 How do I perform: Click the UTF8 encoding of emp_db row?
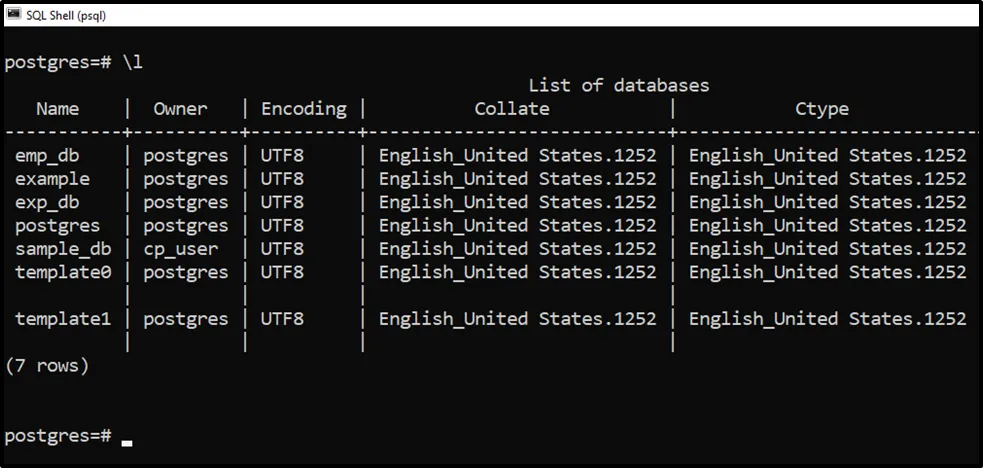coord(282,155)
